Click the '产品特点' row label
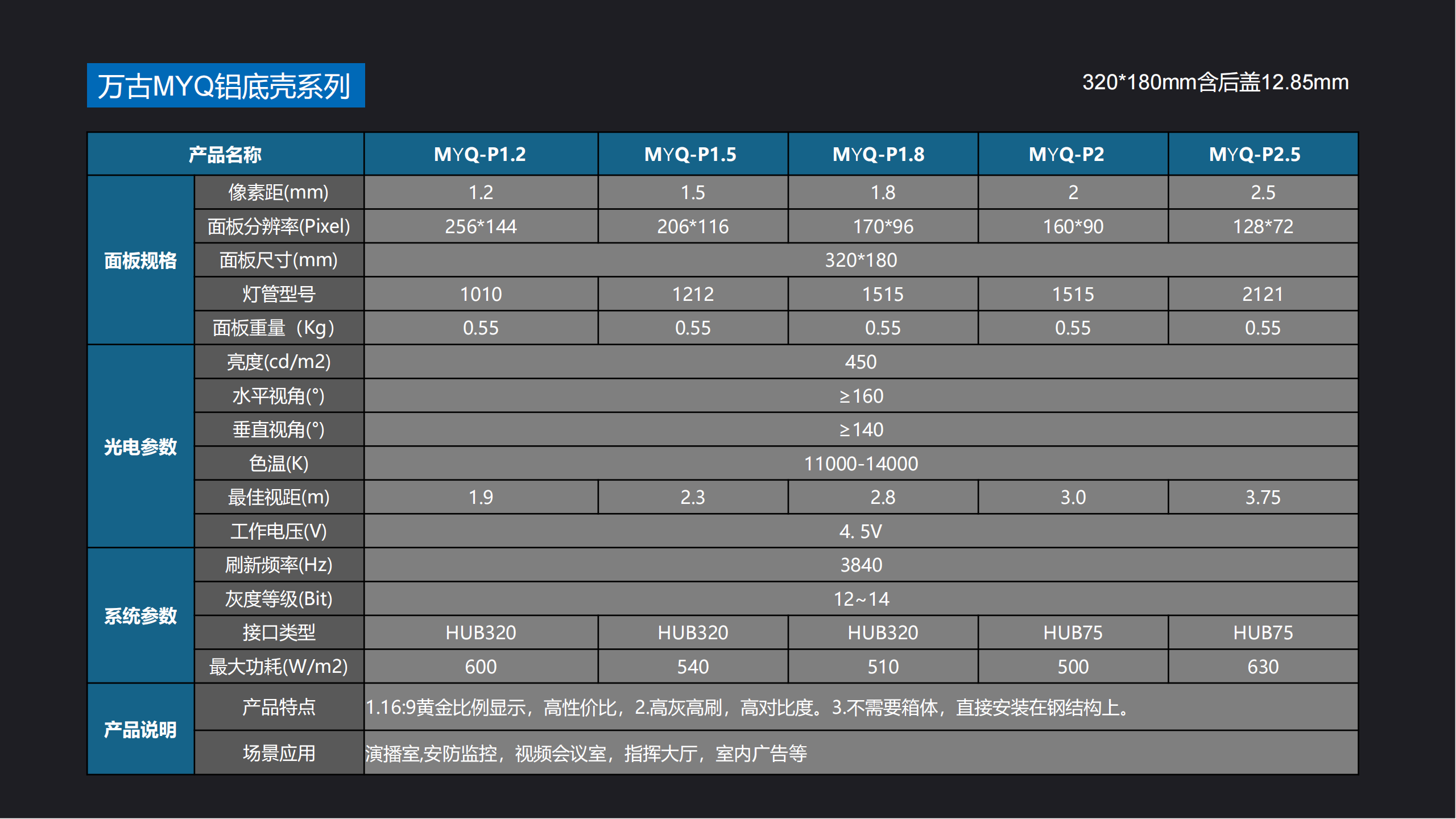 (x=279, y=707)
